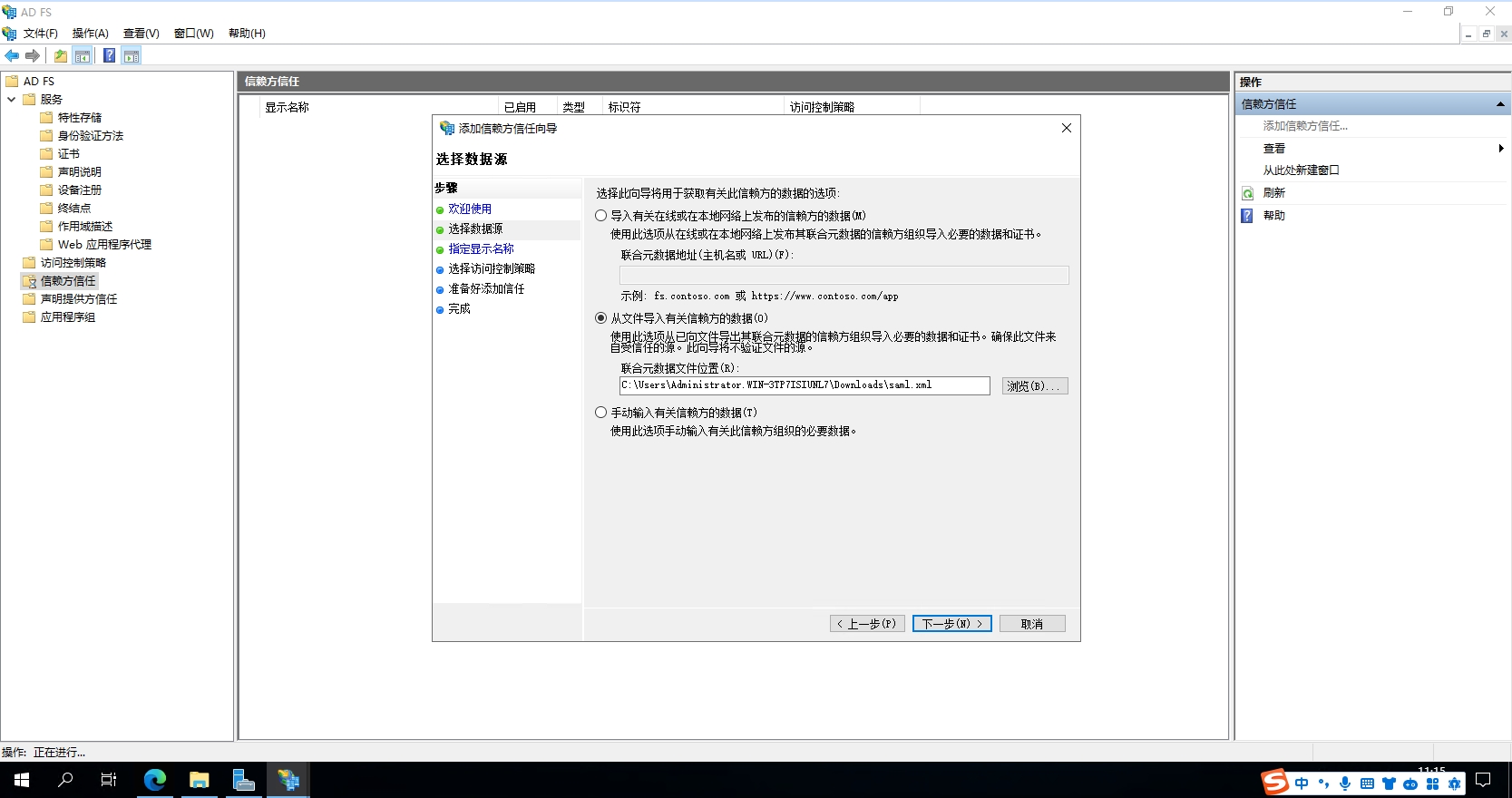
Task: Click the federation metadata file location field
Action: point(804,386)
